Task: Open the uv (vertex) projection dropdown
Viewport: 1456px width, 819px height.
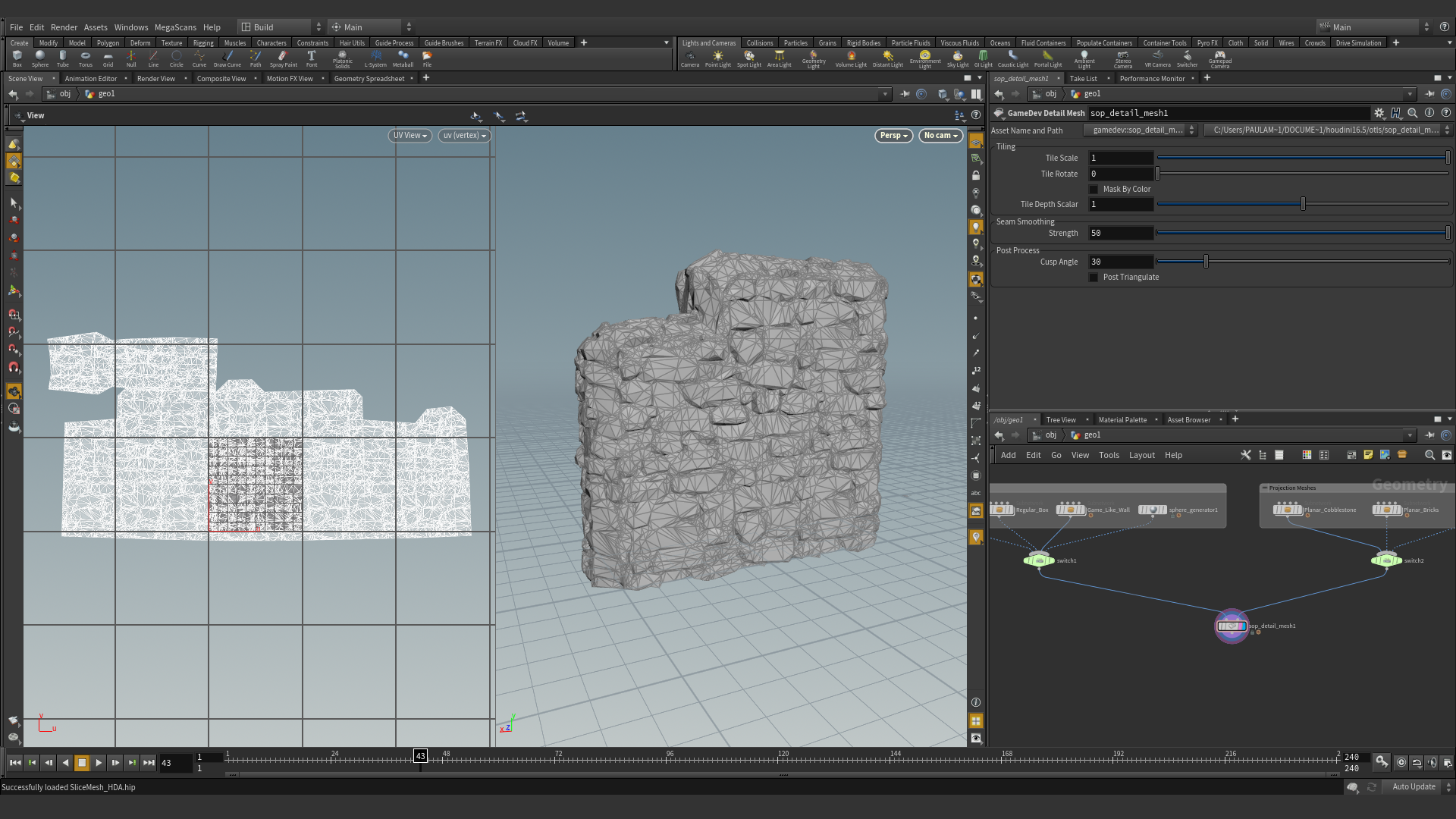Action: coord(461,135)
